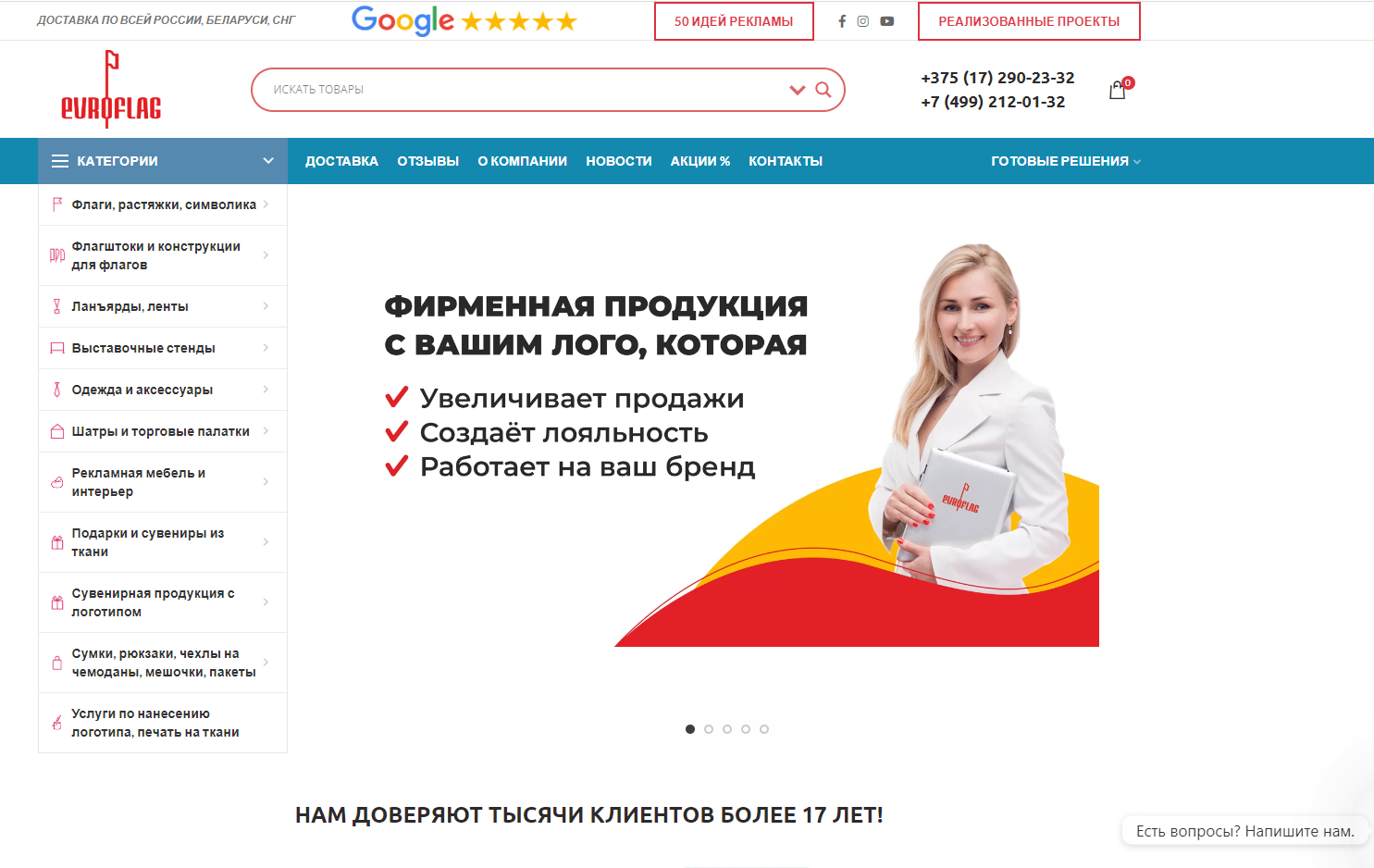Click the Euroflag logo
The height and width of the screenshot is (868, 1374).
(111, 89)
